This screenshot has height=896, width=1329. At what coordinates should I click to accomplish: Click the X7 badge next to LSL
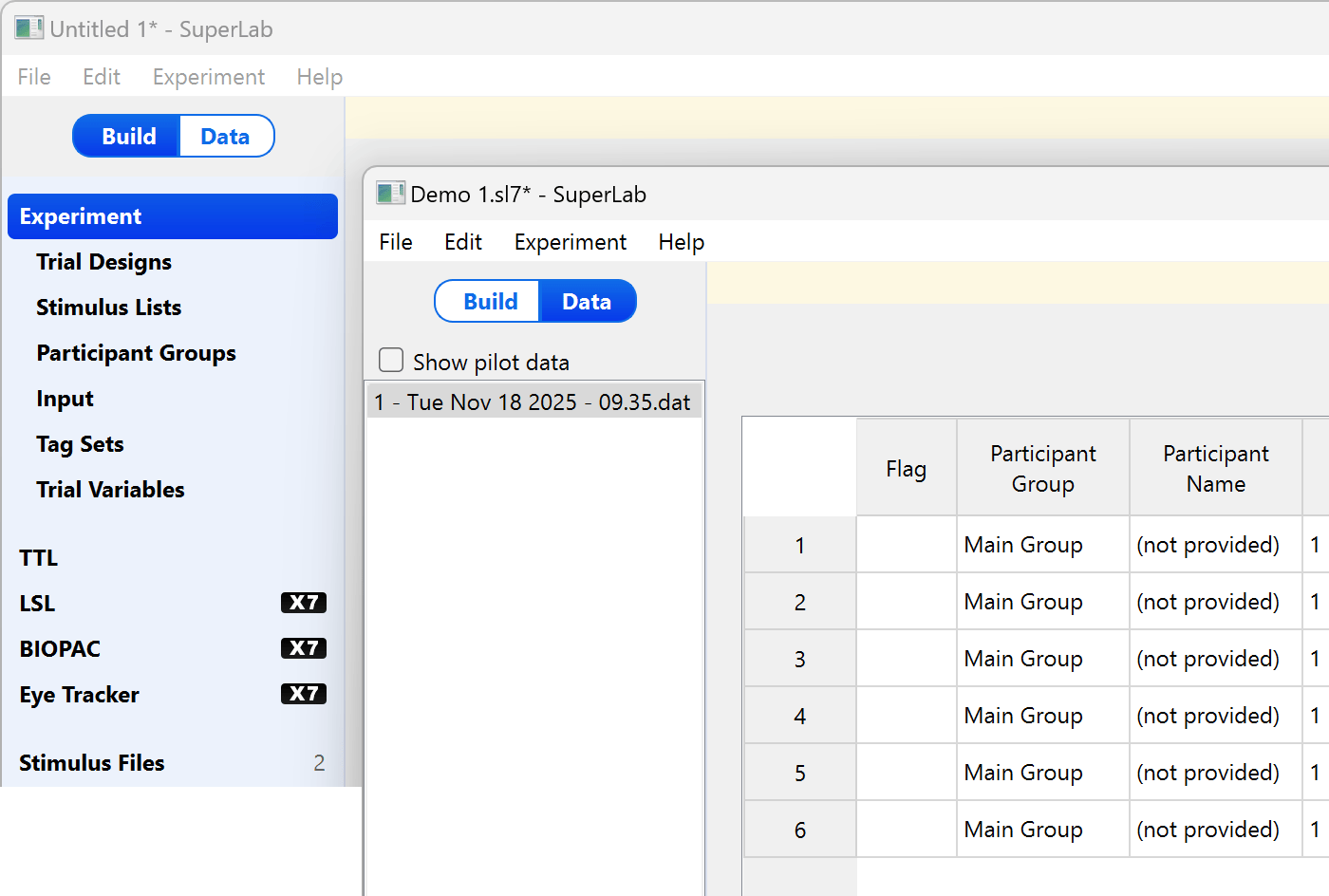pyautogui.click(x=303, y=603)
